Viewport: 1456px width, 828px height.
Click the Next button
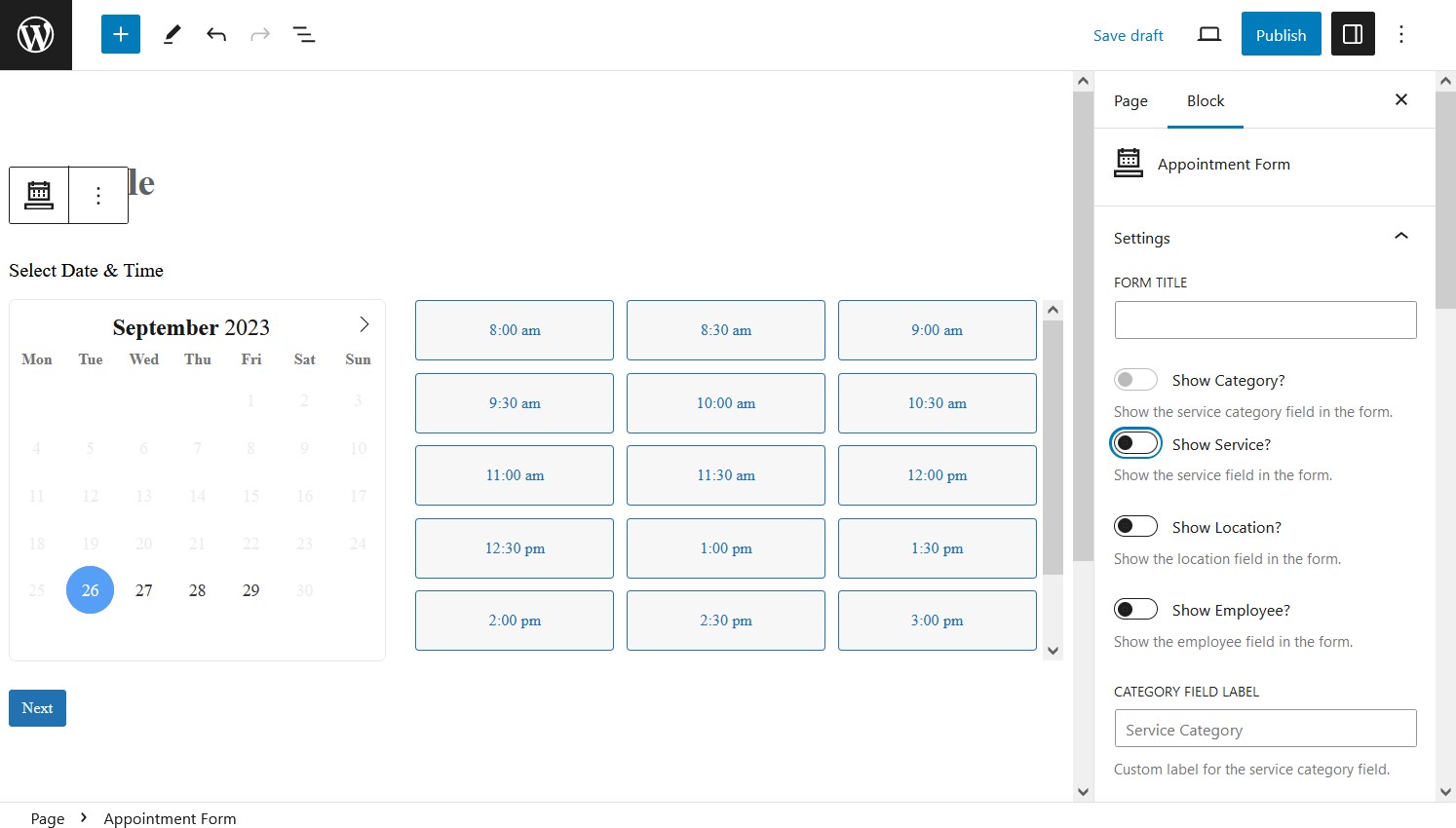point(37,708)
